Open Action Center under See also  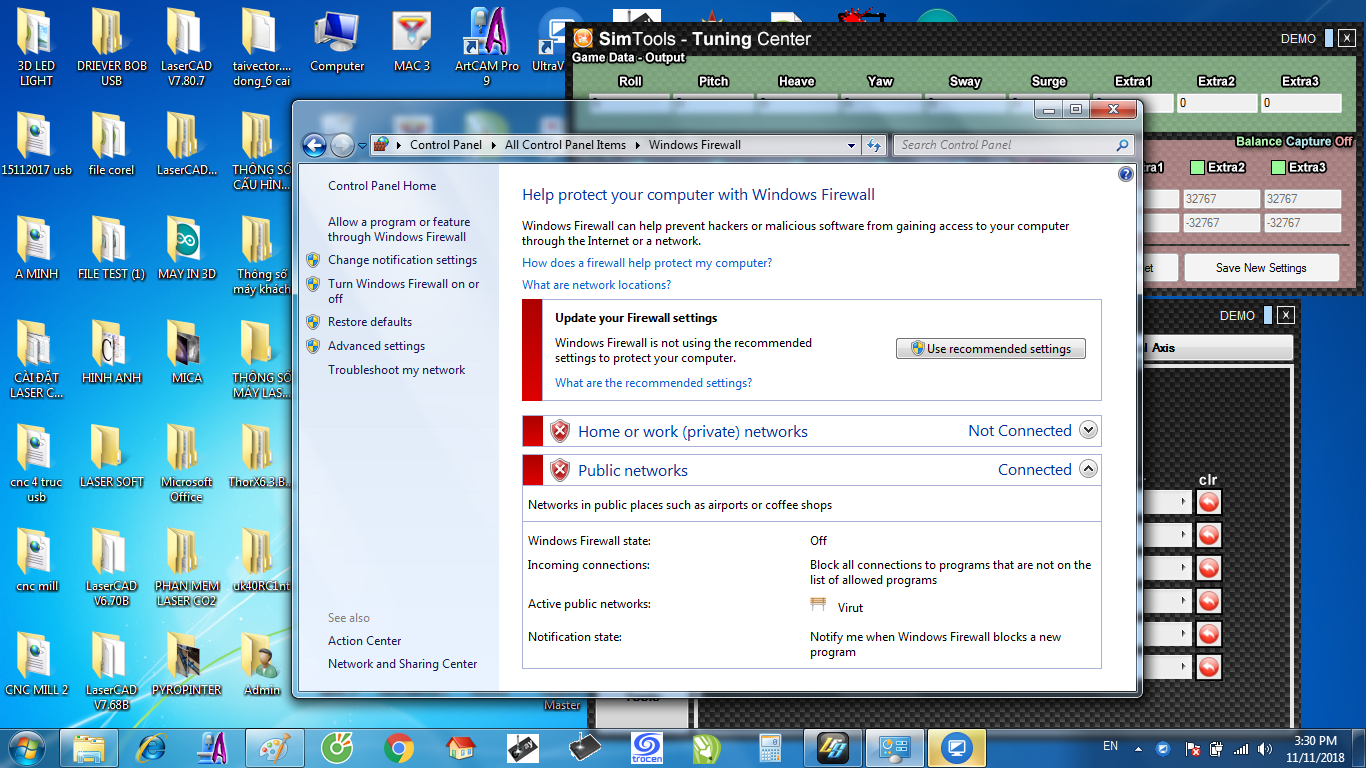click(364, 641)
